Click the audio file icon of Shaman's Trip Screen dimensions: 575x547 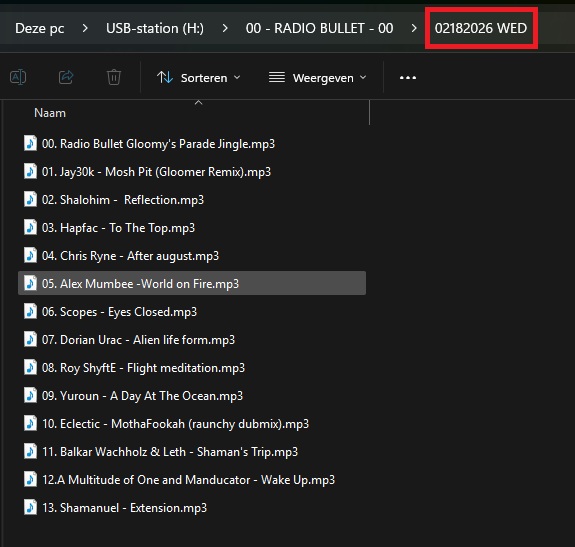pyautogui.click(x=30, y=451)
